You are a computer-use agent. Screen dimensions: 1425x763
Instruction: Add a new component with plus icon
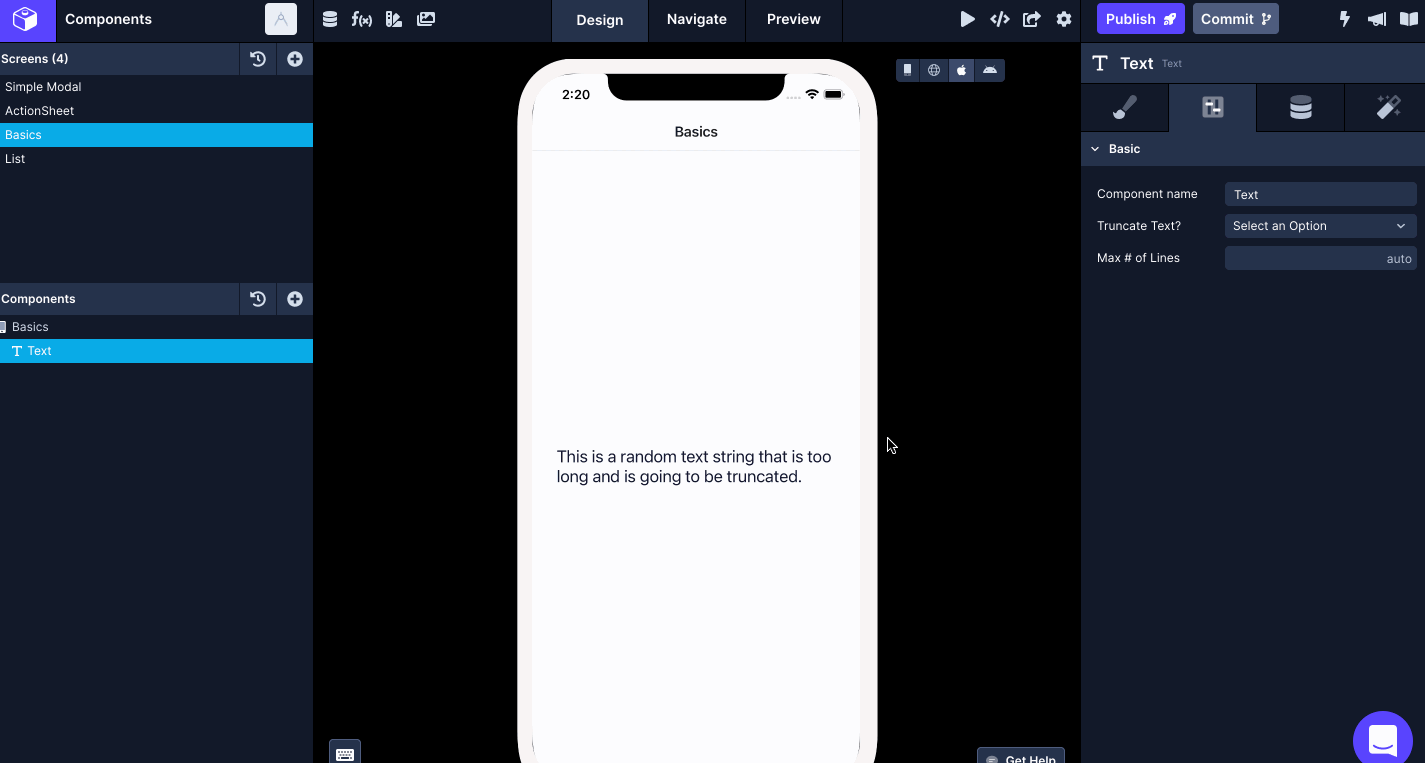click(295, 299)
